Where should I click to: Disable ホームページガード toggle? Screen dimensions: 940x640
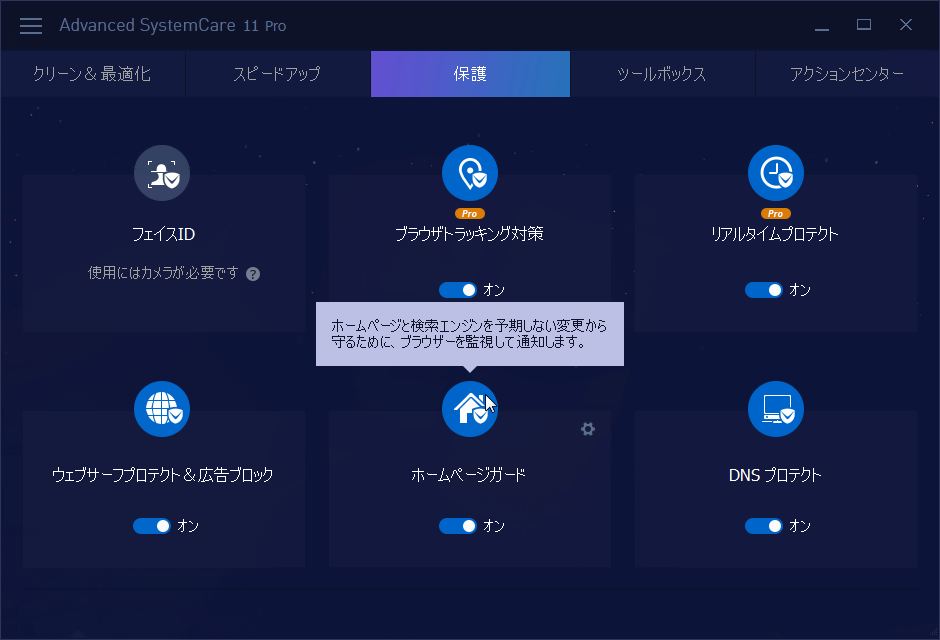click(458, 526)
